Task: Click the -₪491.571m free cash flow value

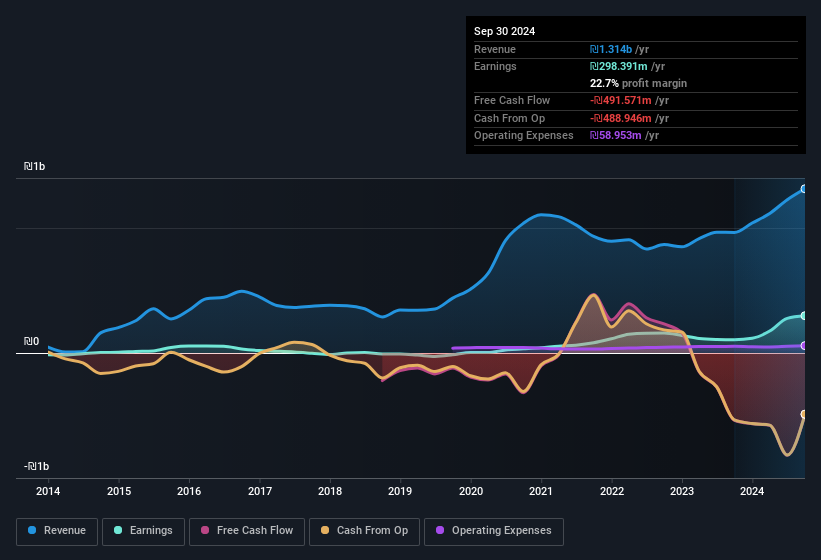Action: (620, 100)
